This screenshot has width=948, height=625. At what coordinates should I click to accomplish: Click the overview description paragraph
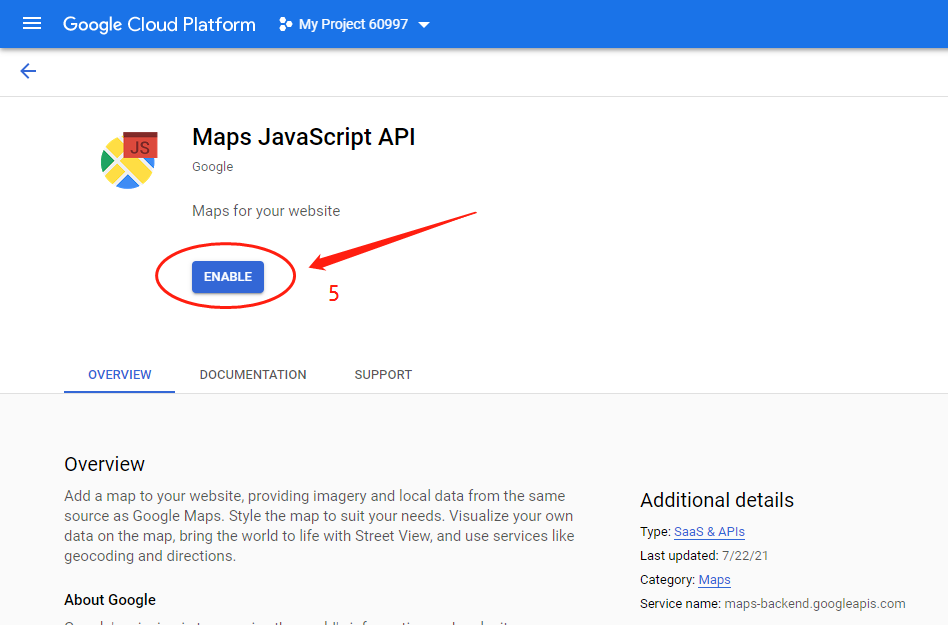[319, 526]
